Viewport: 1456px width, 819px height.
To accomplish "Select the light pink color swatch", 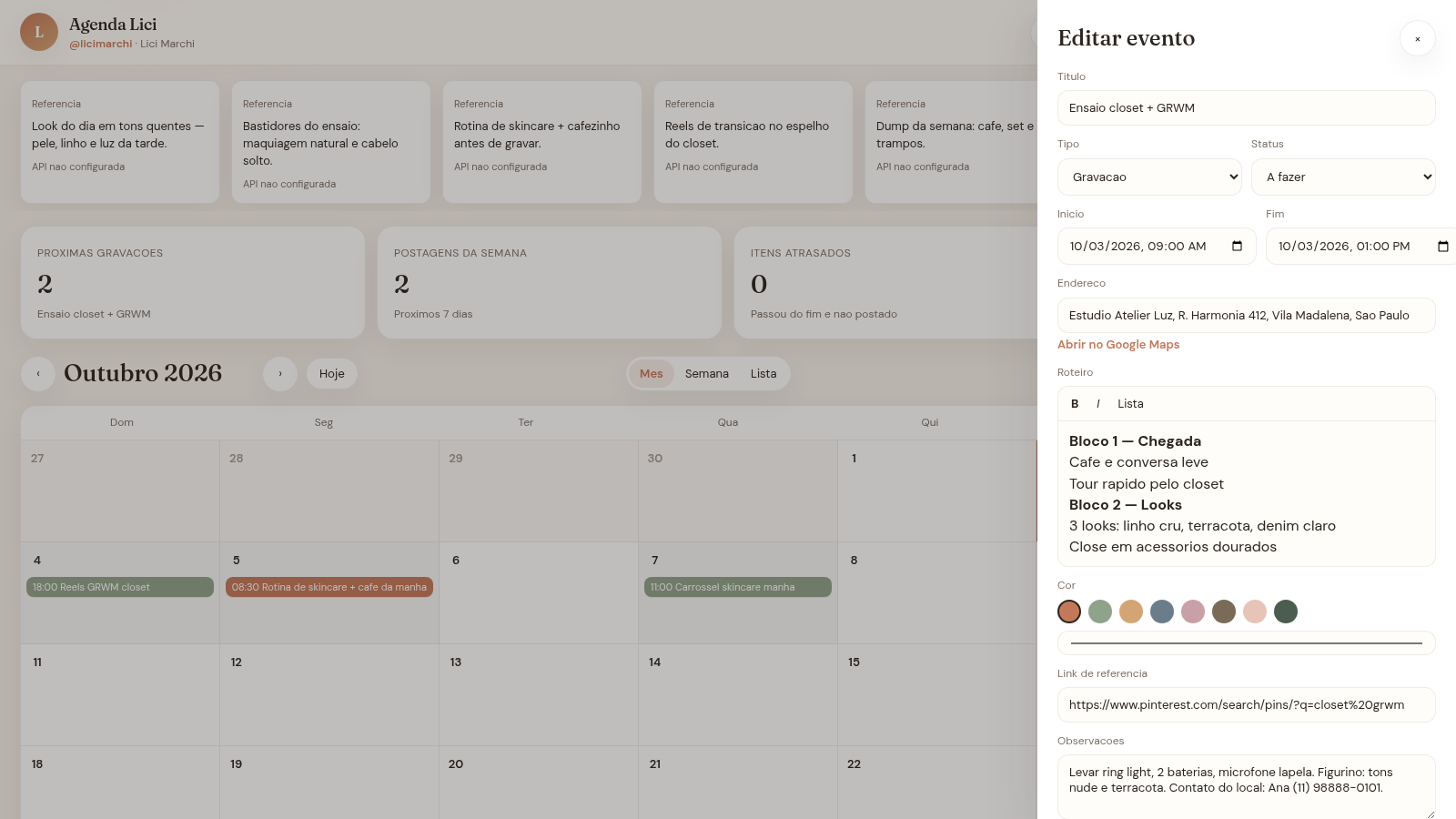I will [1255, 612].
